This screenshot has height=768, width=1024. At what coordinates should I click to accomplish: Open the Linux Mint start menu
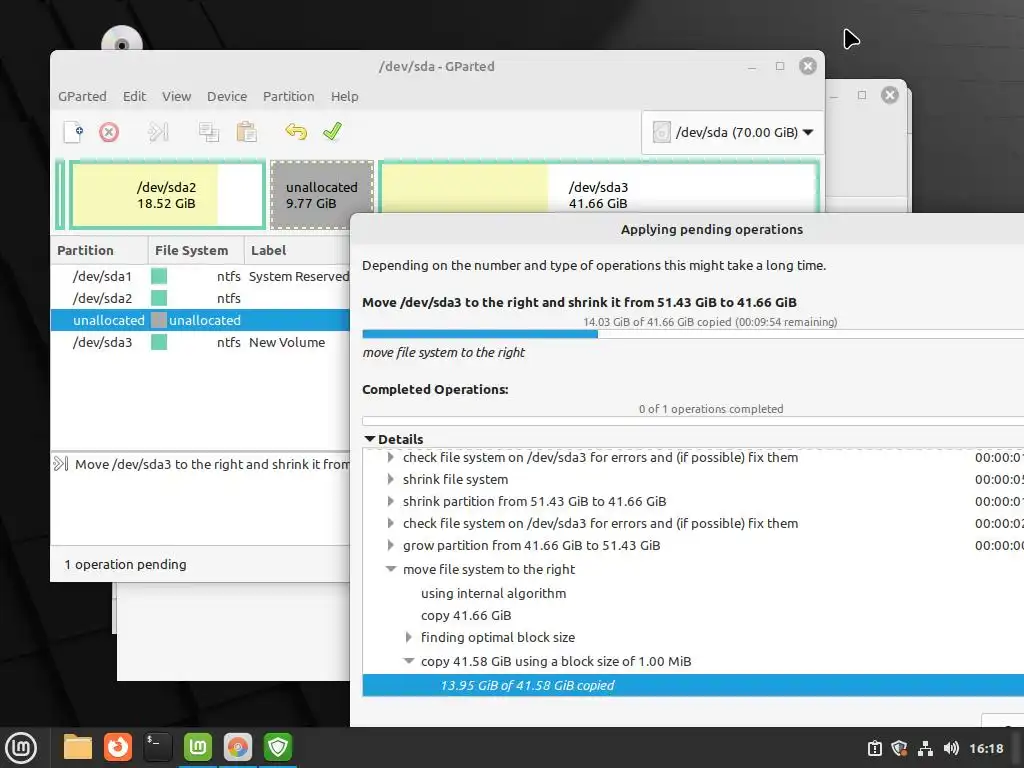21,747
